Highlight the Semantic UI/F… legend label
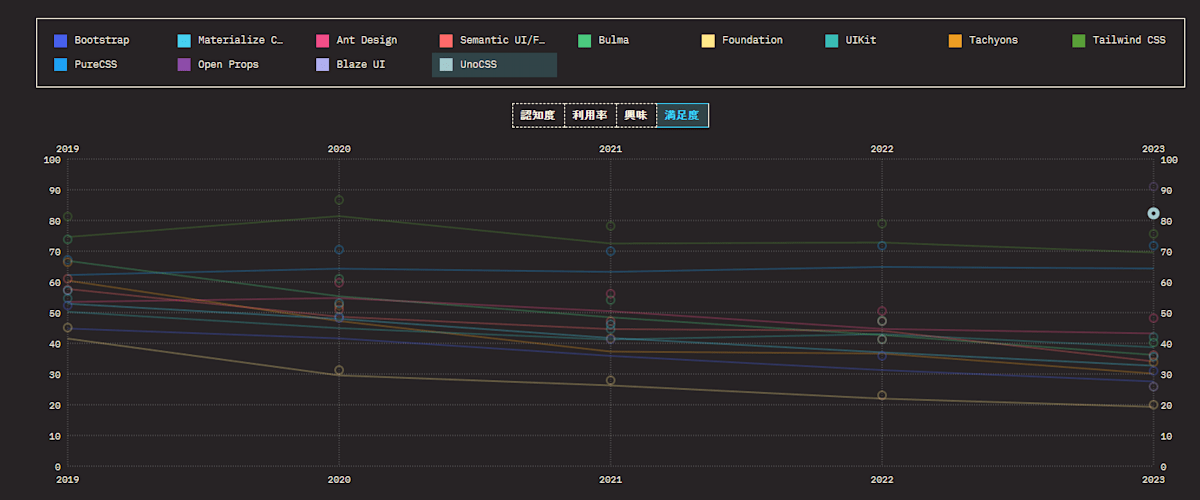 [x=503, y=41]
